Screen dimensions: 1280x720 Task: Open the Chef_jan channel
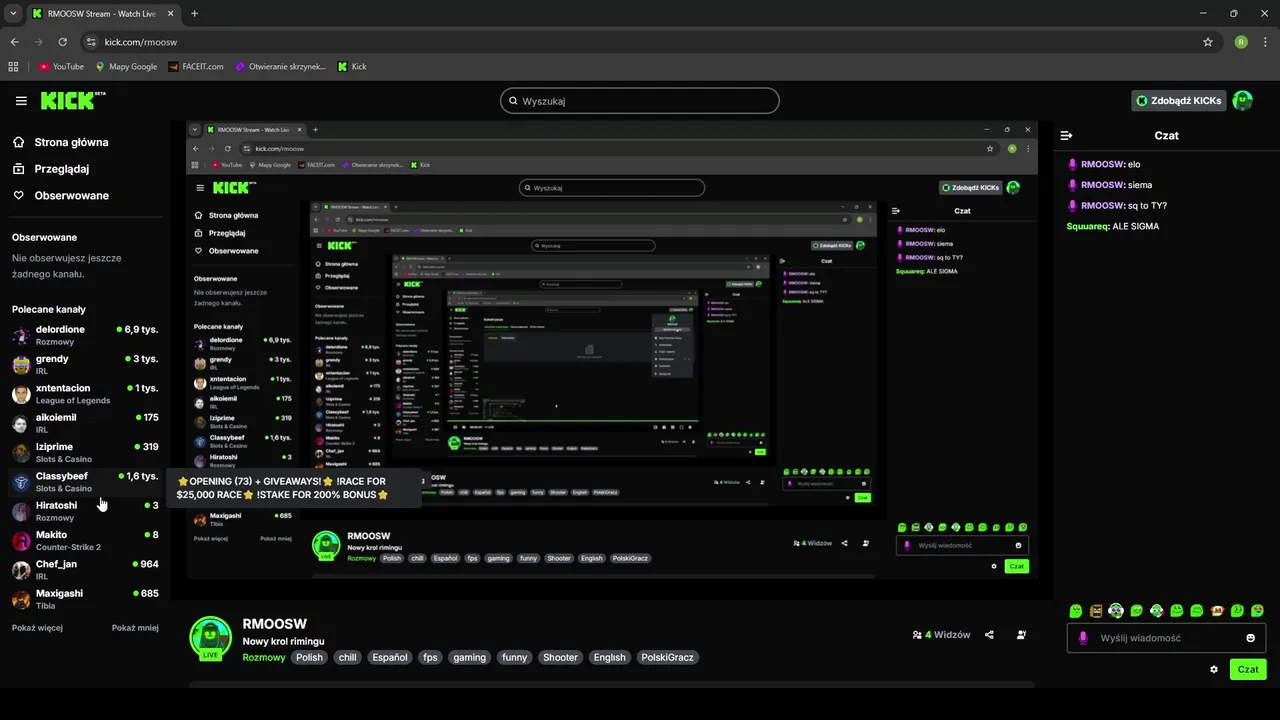tap(85, 570)
